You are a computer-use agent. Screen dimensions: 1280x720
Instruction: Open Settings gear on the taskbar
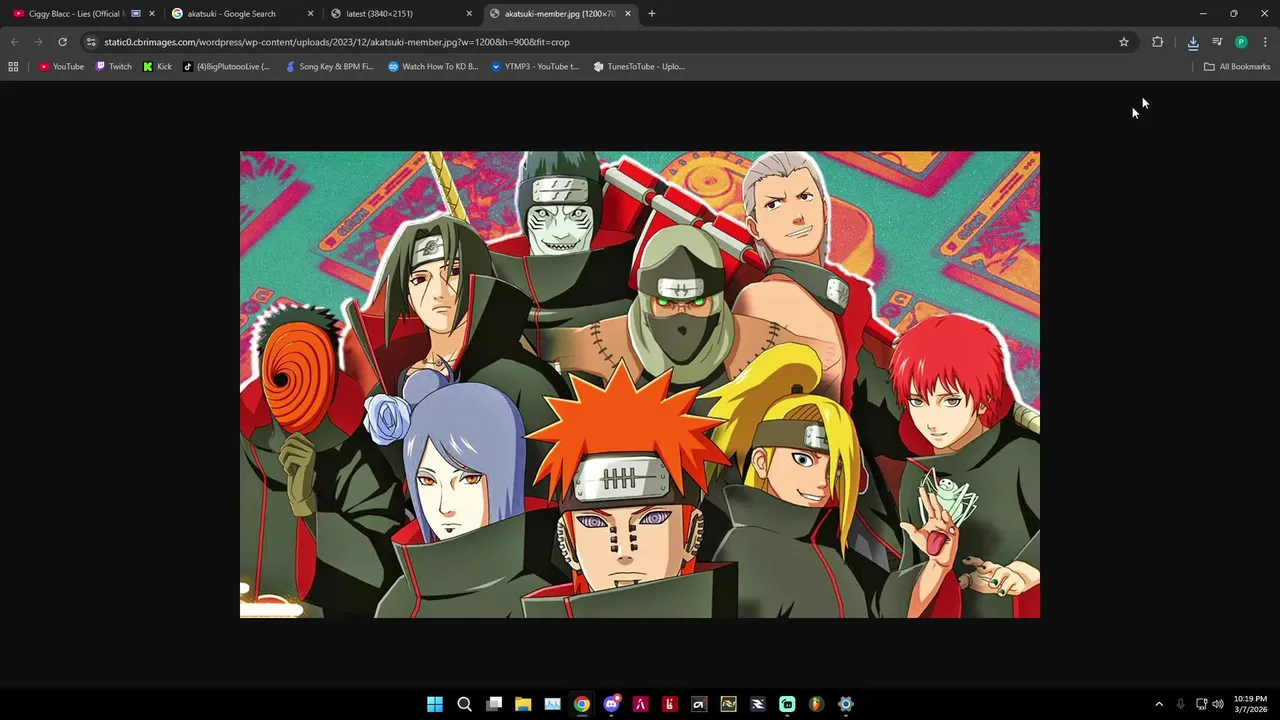coord(846,704)
